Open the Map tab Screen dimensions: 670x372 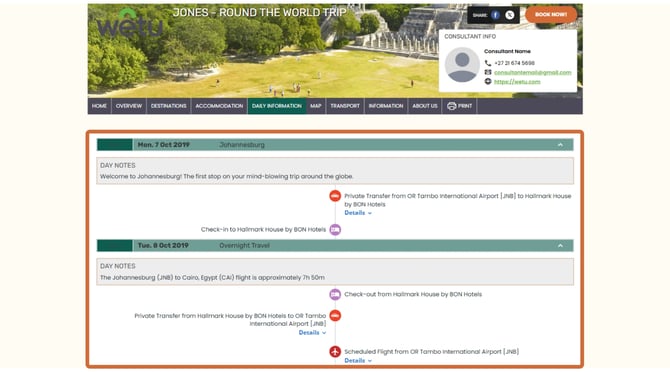(316, 106)
